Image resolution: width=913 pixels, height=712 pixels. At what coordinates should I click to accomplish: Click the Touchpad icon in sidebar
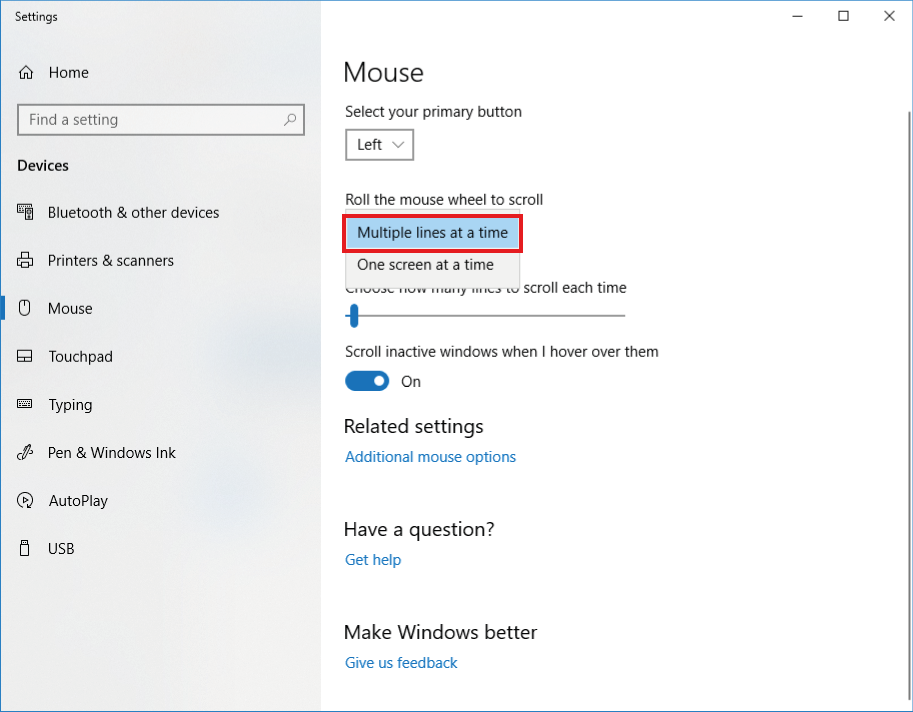(26, 357)
